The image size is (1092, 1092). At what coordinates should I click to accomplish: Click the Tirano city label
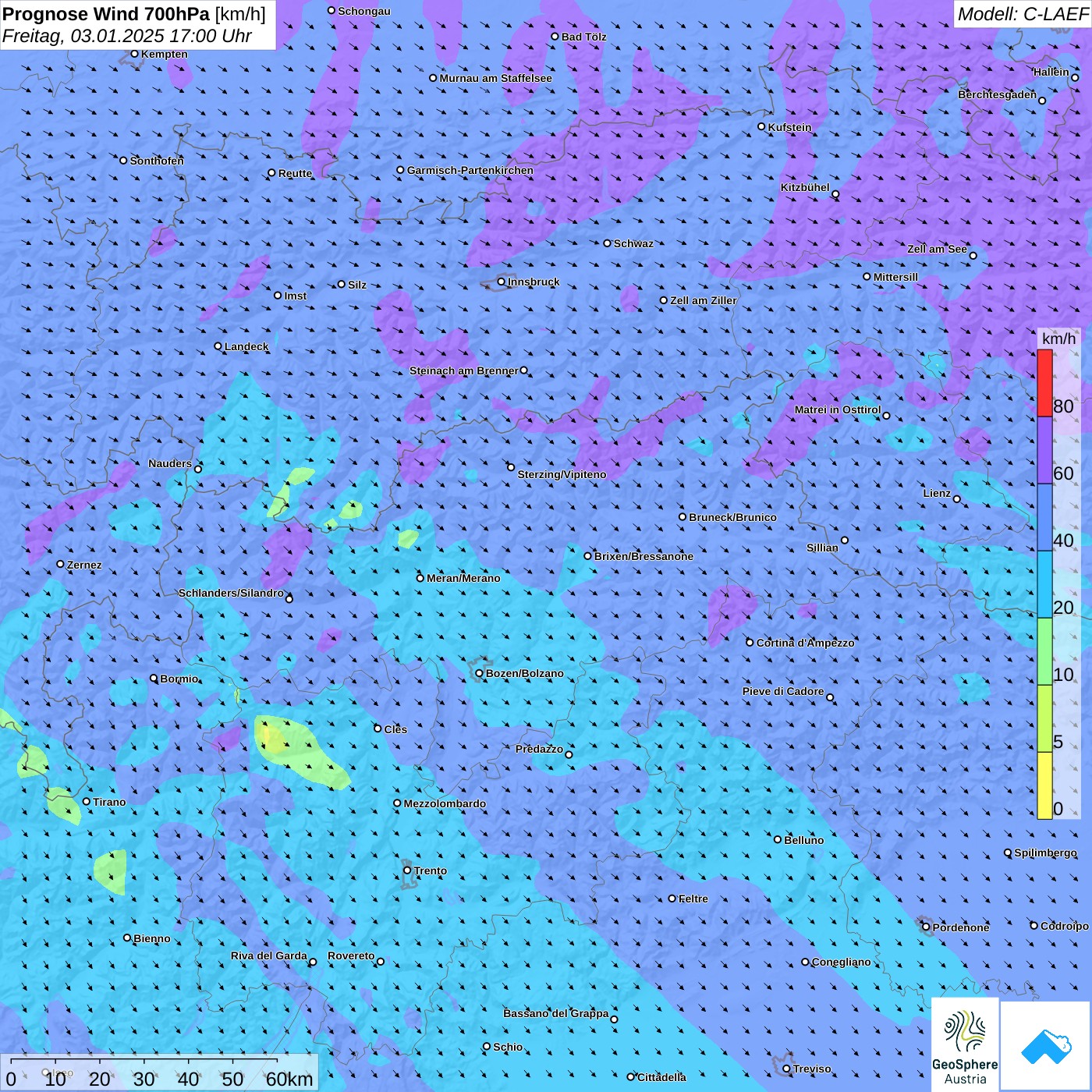109,802
